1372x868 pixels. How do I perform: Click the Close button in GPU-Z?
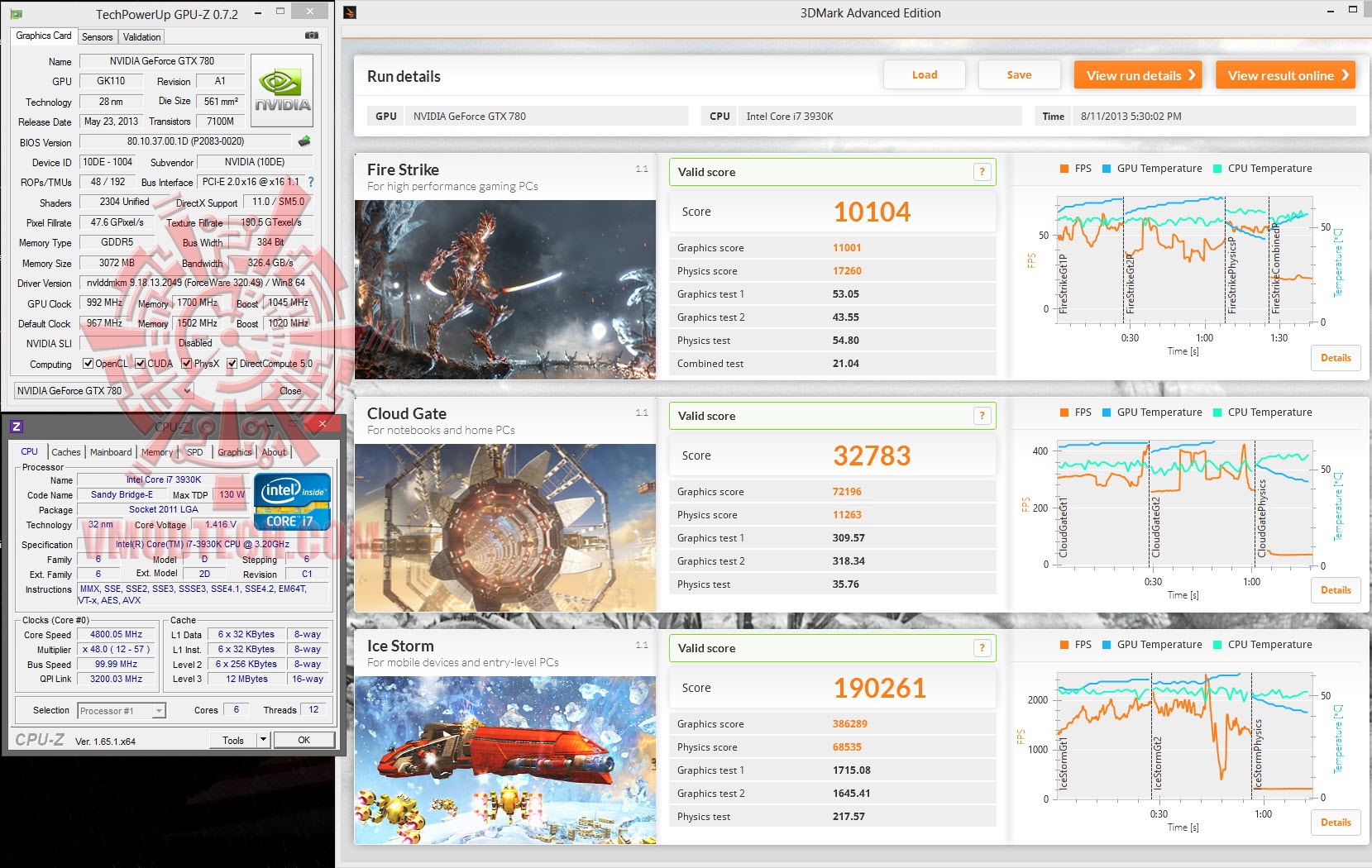coord(290,391)
